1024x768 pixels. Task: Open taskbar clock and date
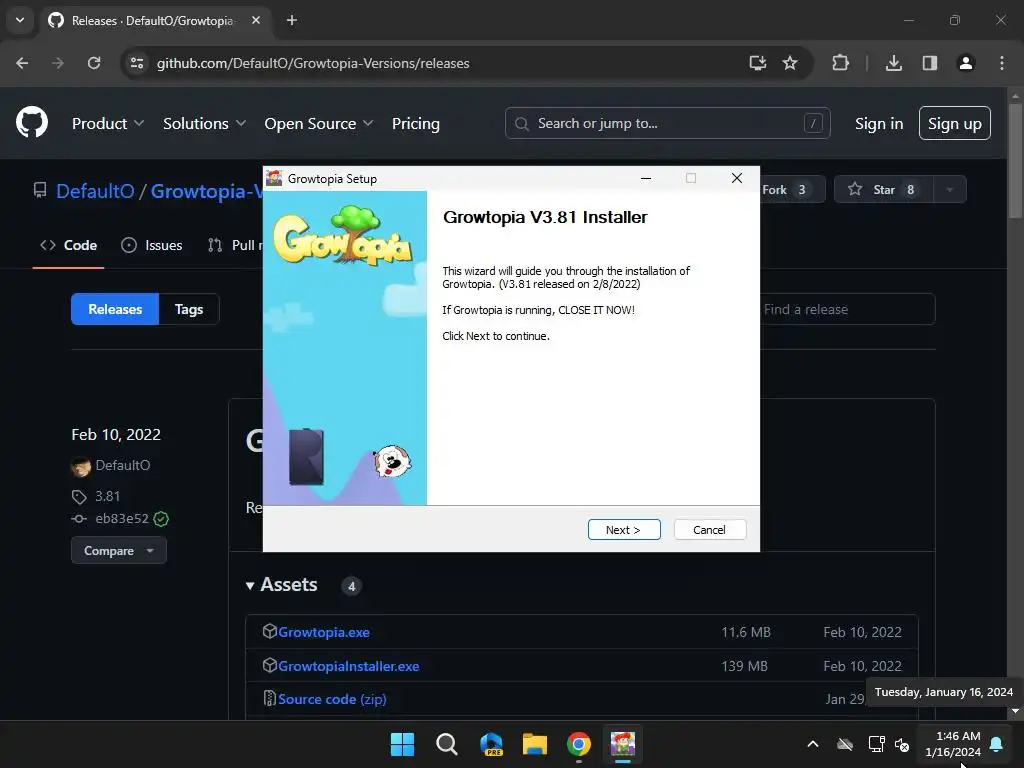click(x=953, y=744)
